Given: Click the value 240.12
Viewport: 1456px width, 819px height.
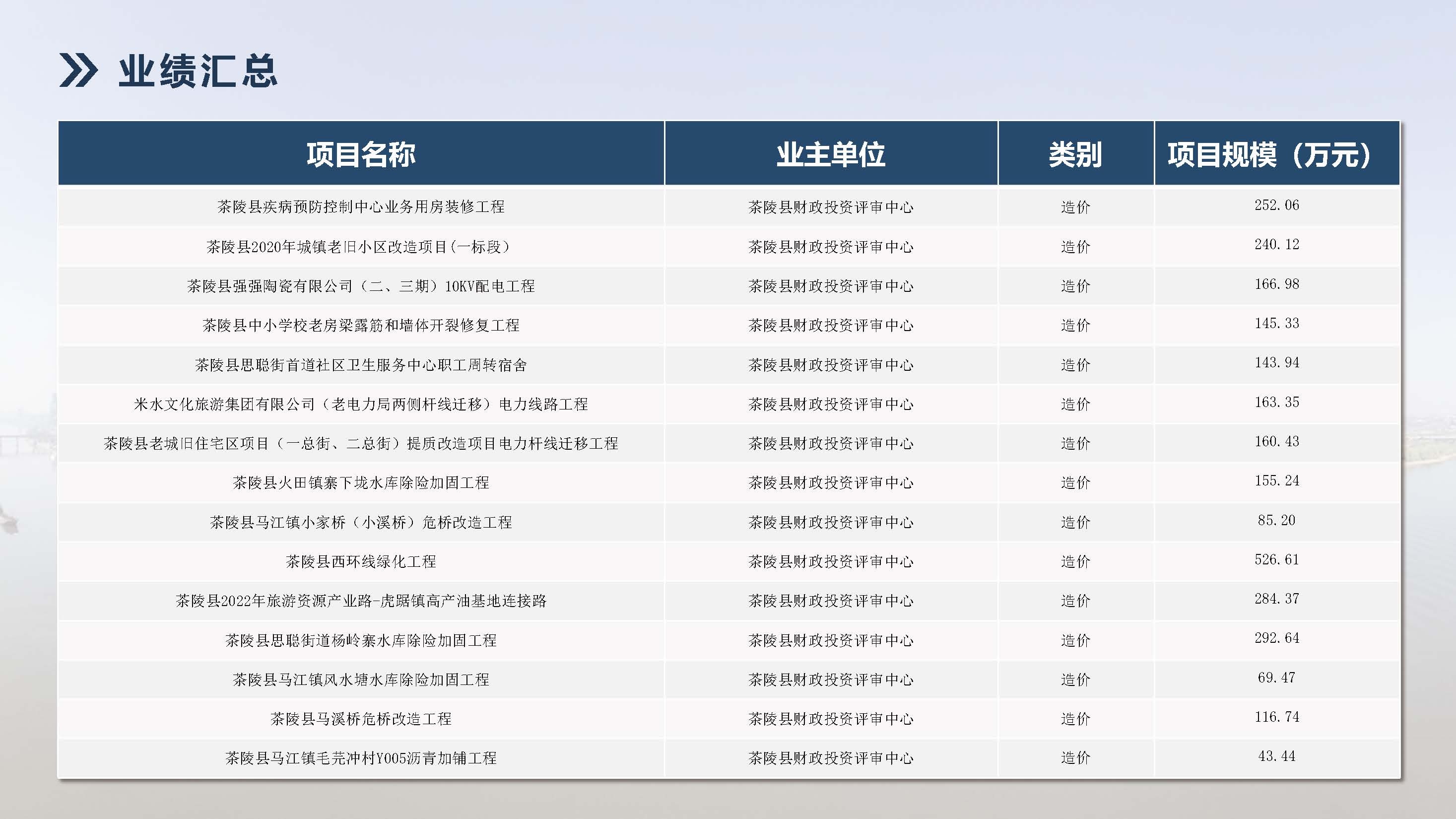Looking at the screenshot, I should 1277,245.
